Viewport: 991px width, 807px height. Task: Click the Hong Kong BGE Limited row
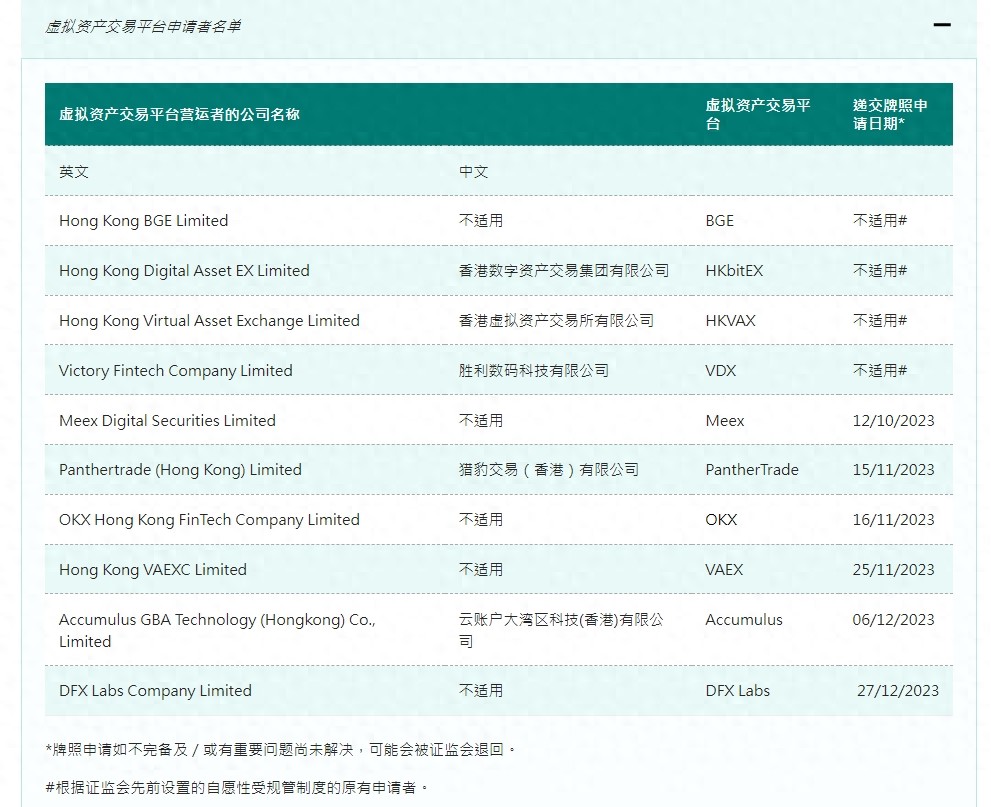point(142,220)
